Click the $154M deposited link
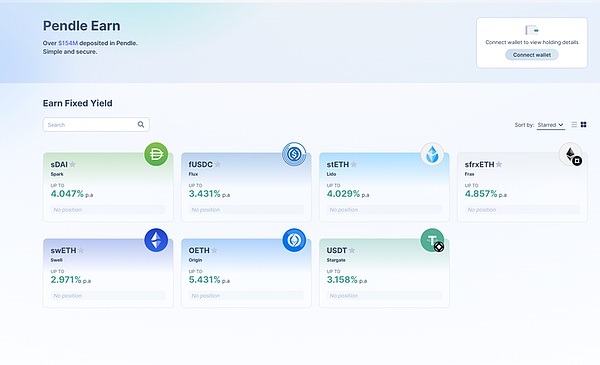The image size is (600, 365). (68, 43)
